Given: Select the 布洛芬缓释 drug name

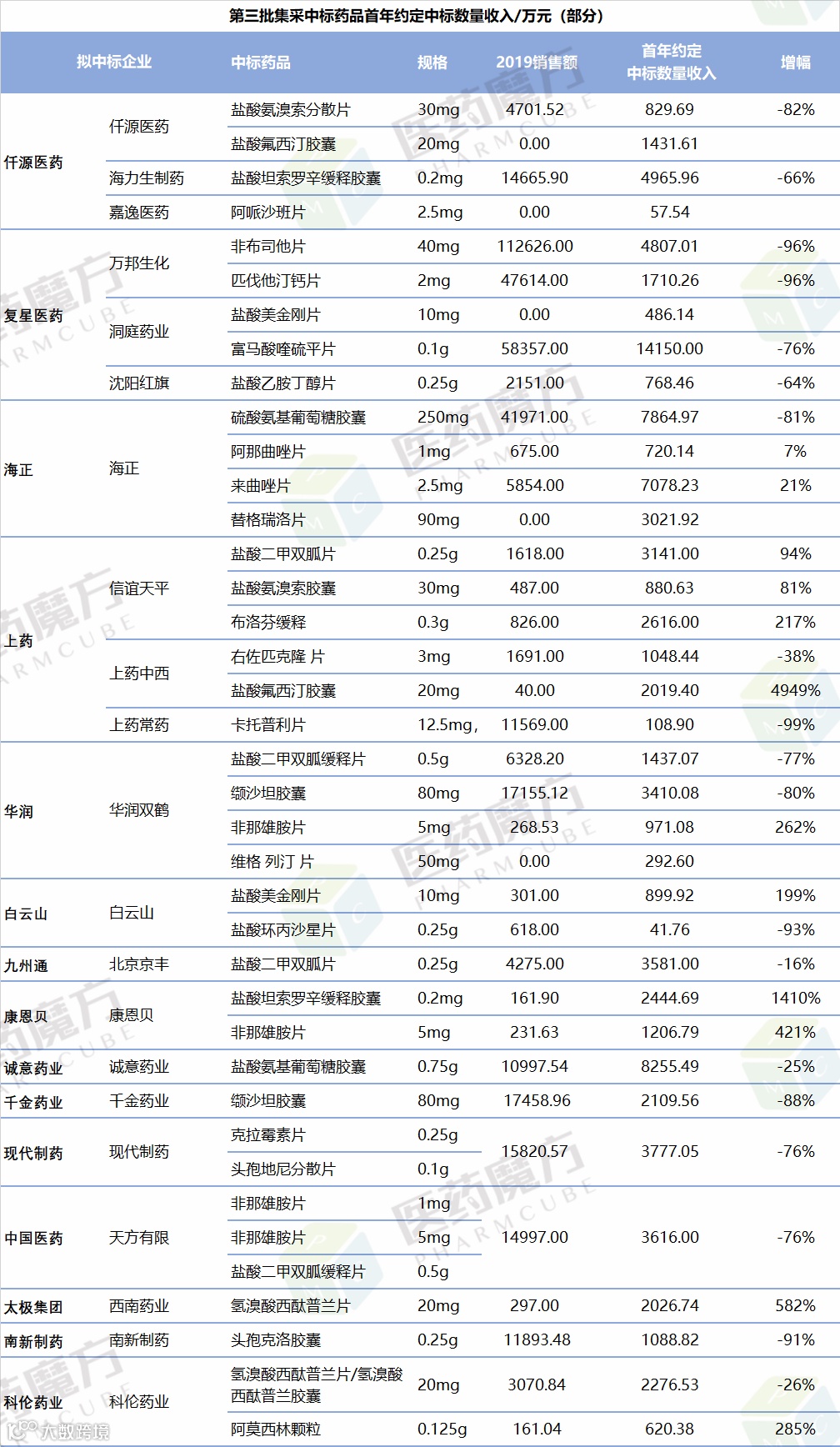Looking at the screenshot, I should (x=268, y=622).
